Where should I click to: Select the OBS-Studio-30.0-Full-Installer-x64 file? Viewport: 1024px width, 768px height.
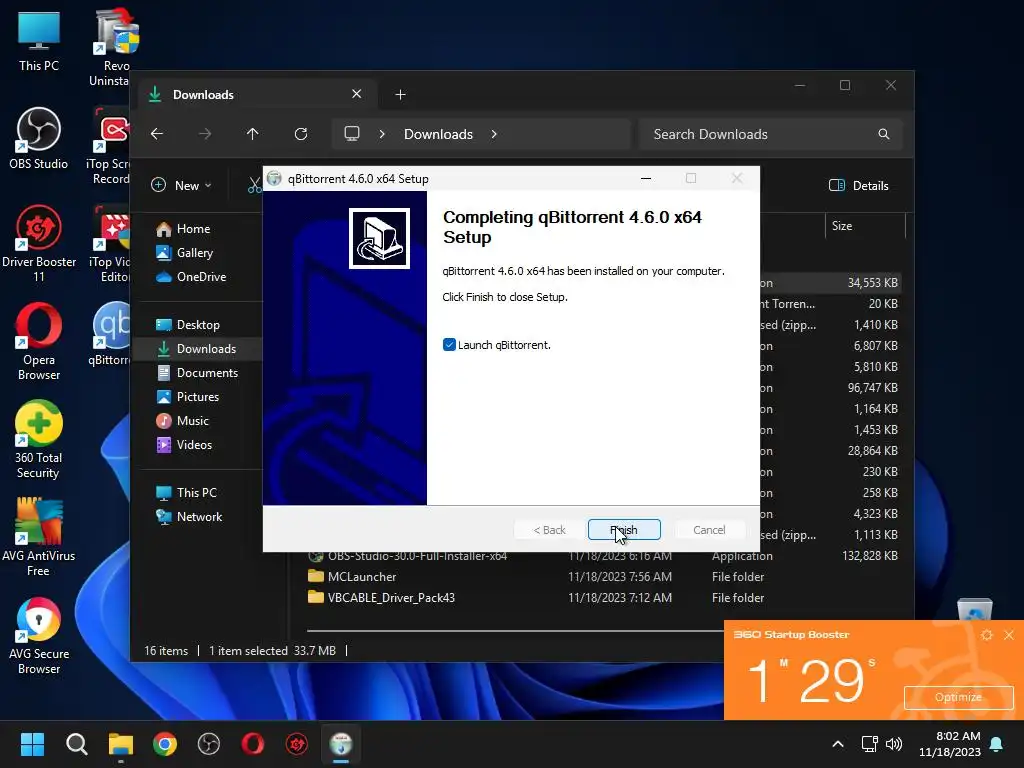417,556
